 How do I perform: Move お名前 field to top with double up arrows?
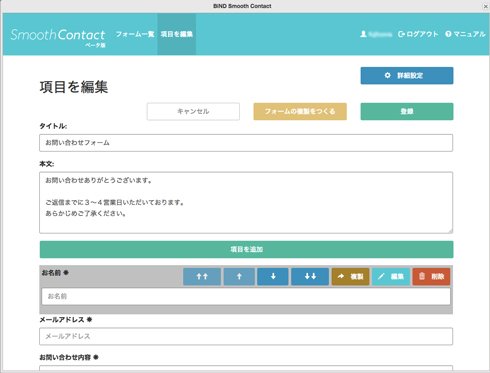coord(202,276)
